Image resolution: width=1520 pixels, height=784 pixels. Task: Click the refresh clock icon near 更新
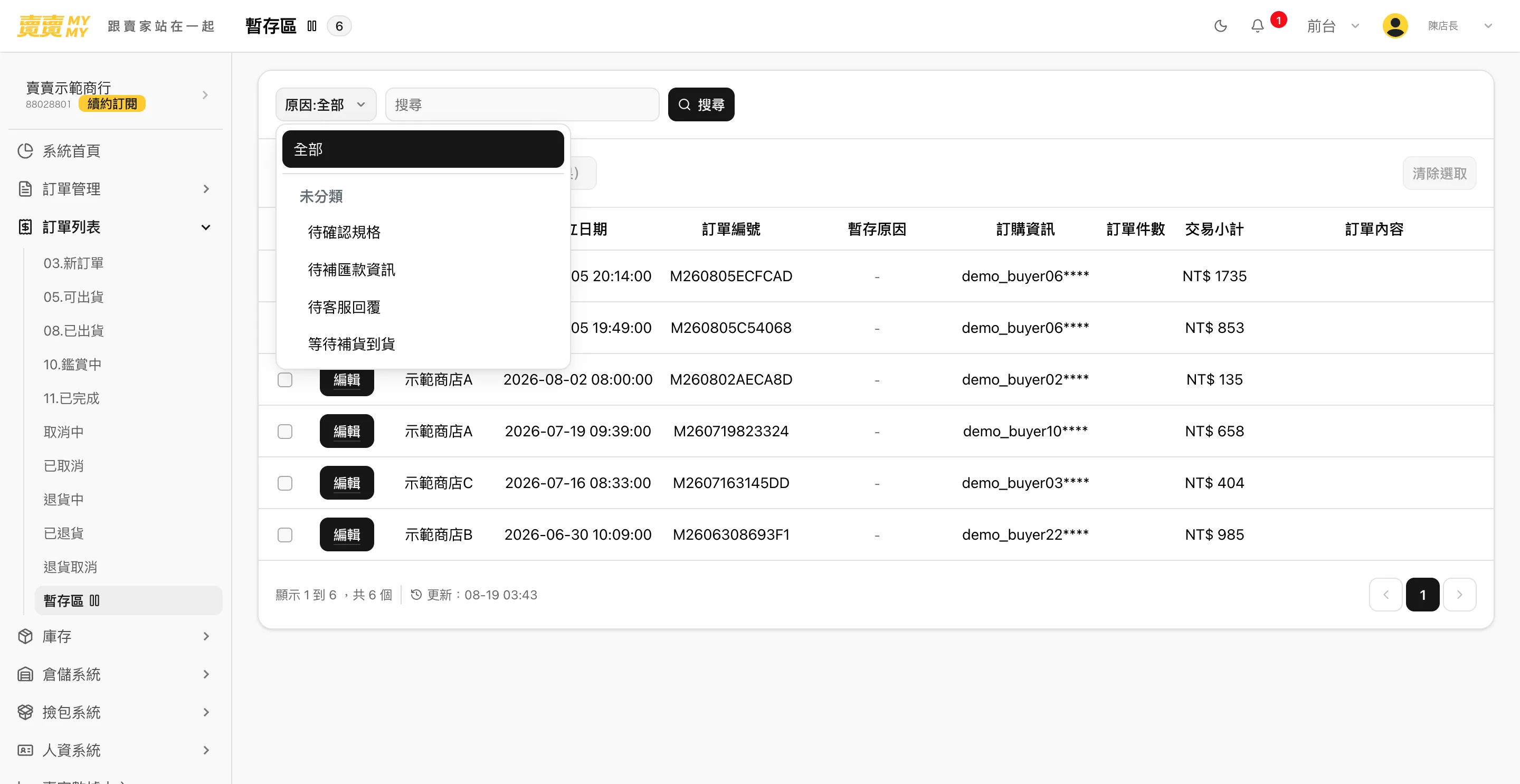pos(416,595)
